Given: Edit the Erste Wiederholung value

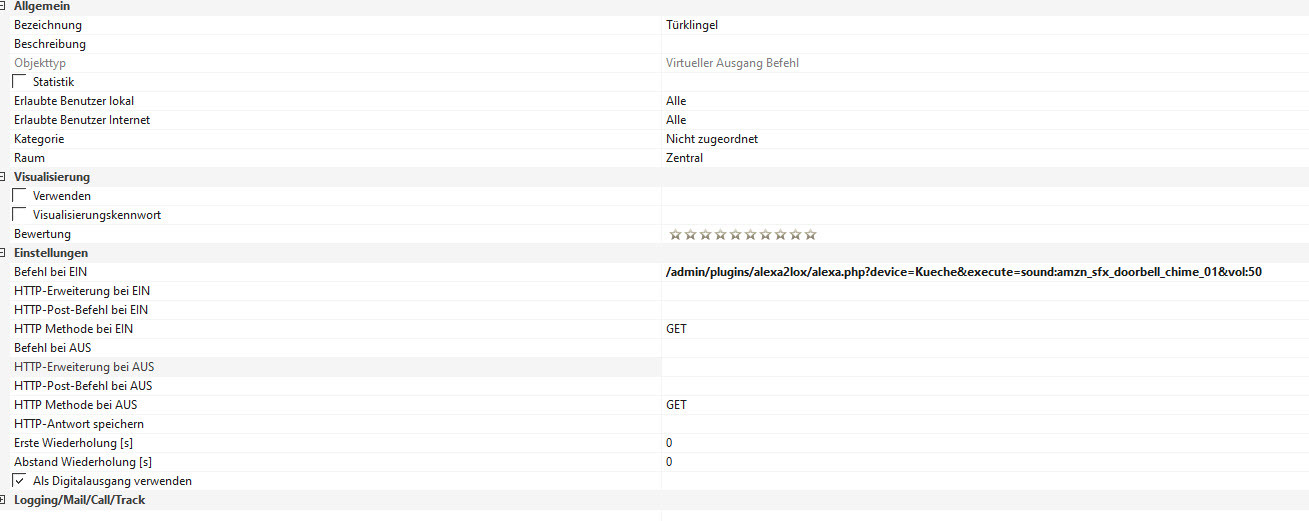Looking at the screenshot, I should [670, 443].
